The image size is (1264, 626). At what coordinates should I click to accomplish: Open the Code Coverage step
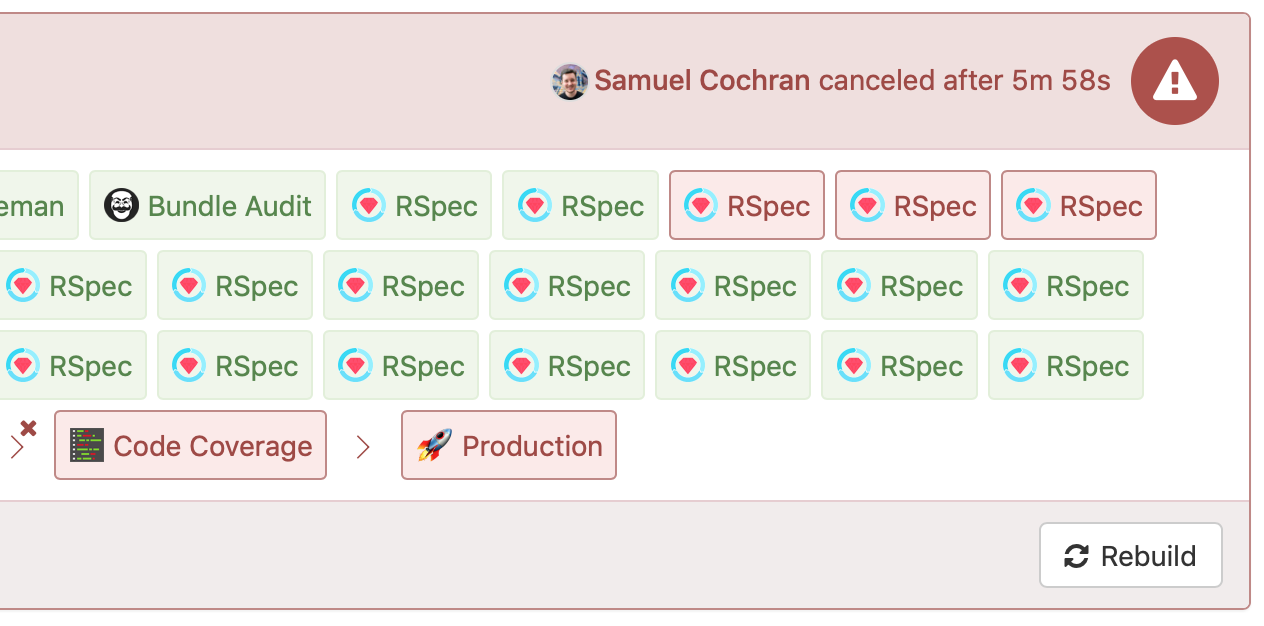(190, 445)
